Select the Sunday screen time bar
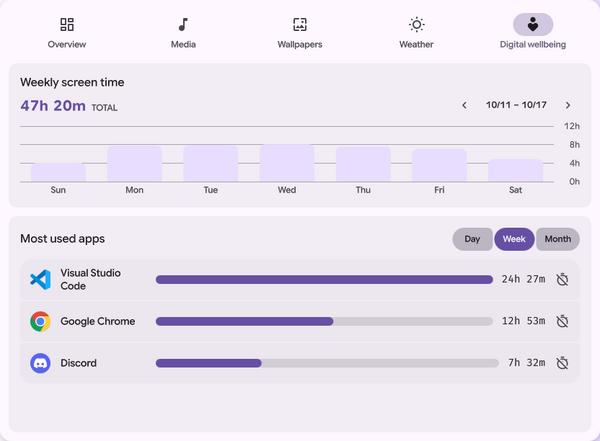This screenshot has height=441, width=600. (58, 172)
